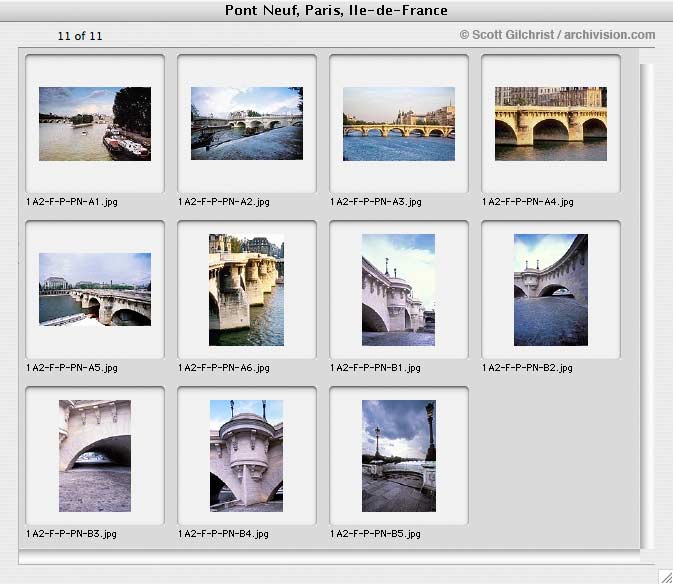Click the file name 1A2-F-P-PN-A5.jpg
673x584 pixels.
[x=72, y=368]
